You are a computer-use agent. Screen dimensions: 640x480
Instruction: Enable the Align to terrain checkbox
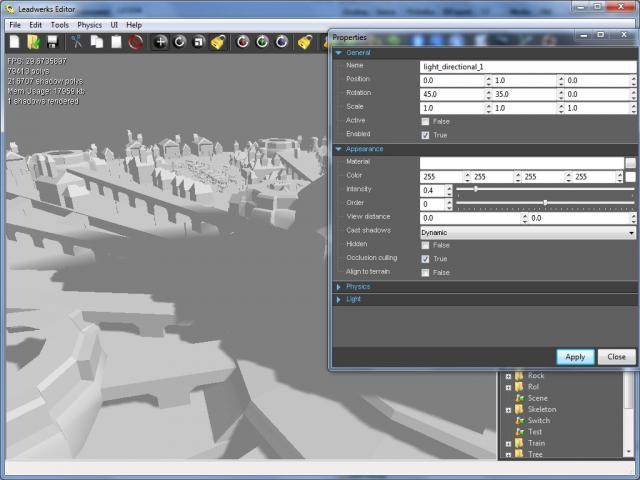coord(426,272)
